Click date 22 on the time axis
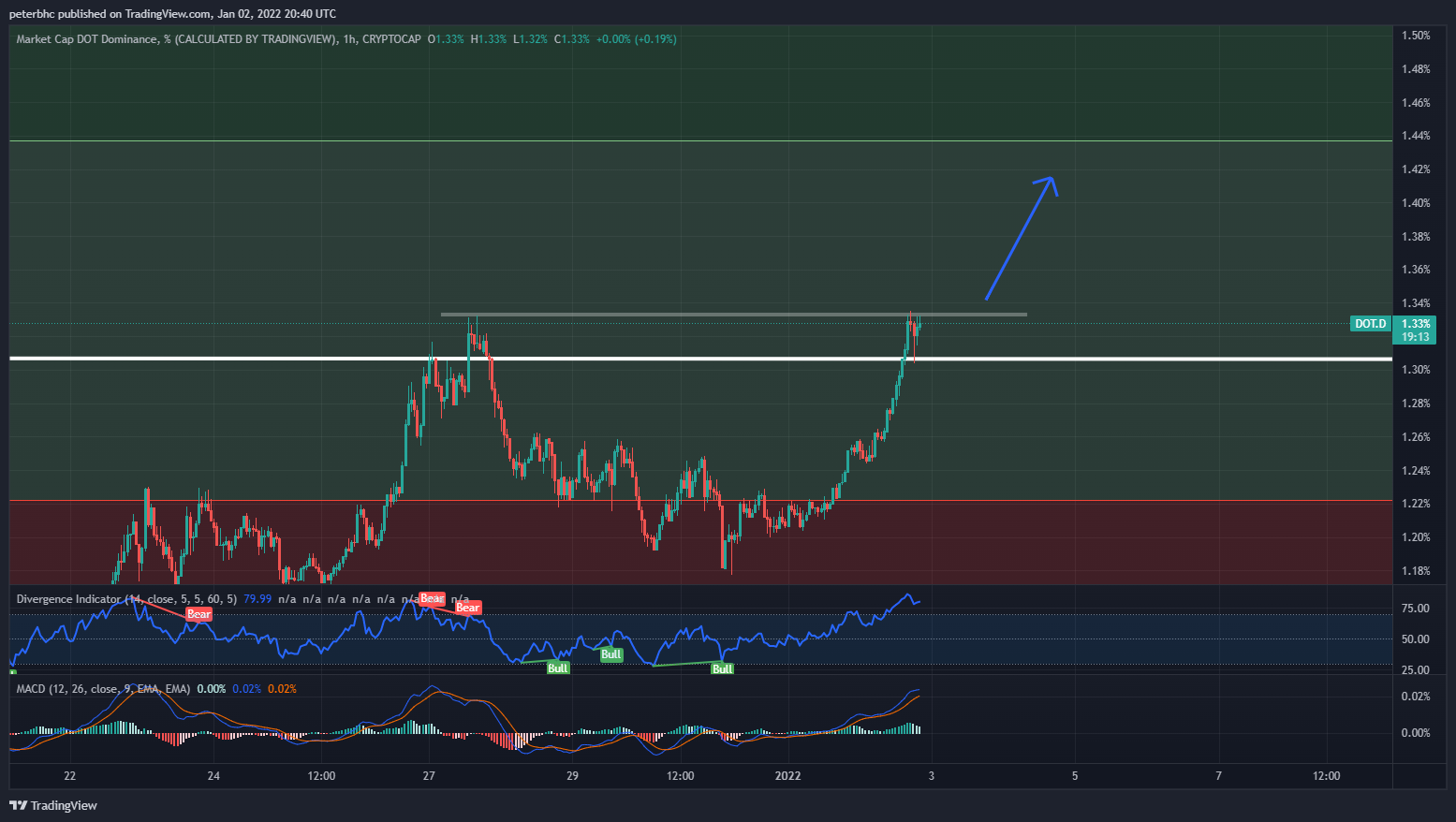Viewport: 1456px width, 822px height. point(69,776)
